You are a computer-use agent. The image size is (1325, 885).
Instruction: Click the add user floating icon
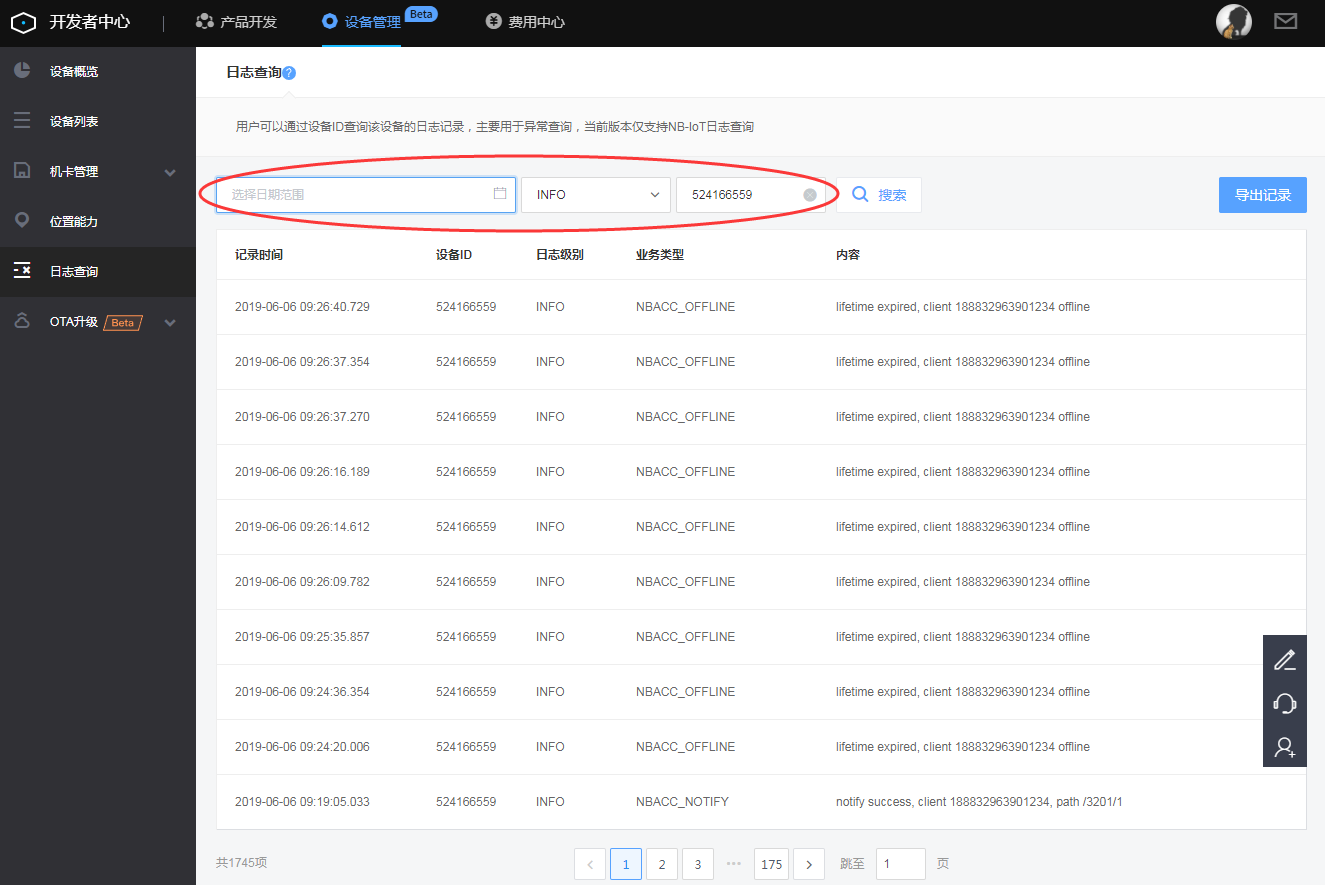[1284, 746]
